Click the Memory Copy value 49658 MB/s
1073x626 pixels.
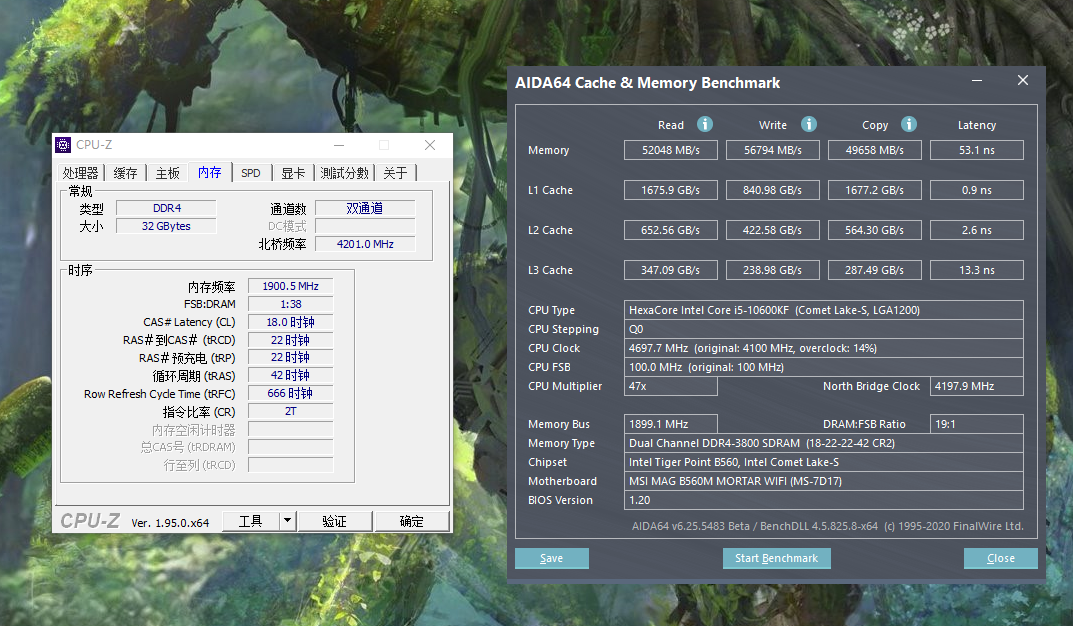[875, 150]
